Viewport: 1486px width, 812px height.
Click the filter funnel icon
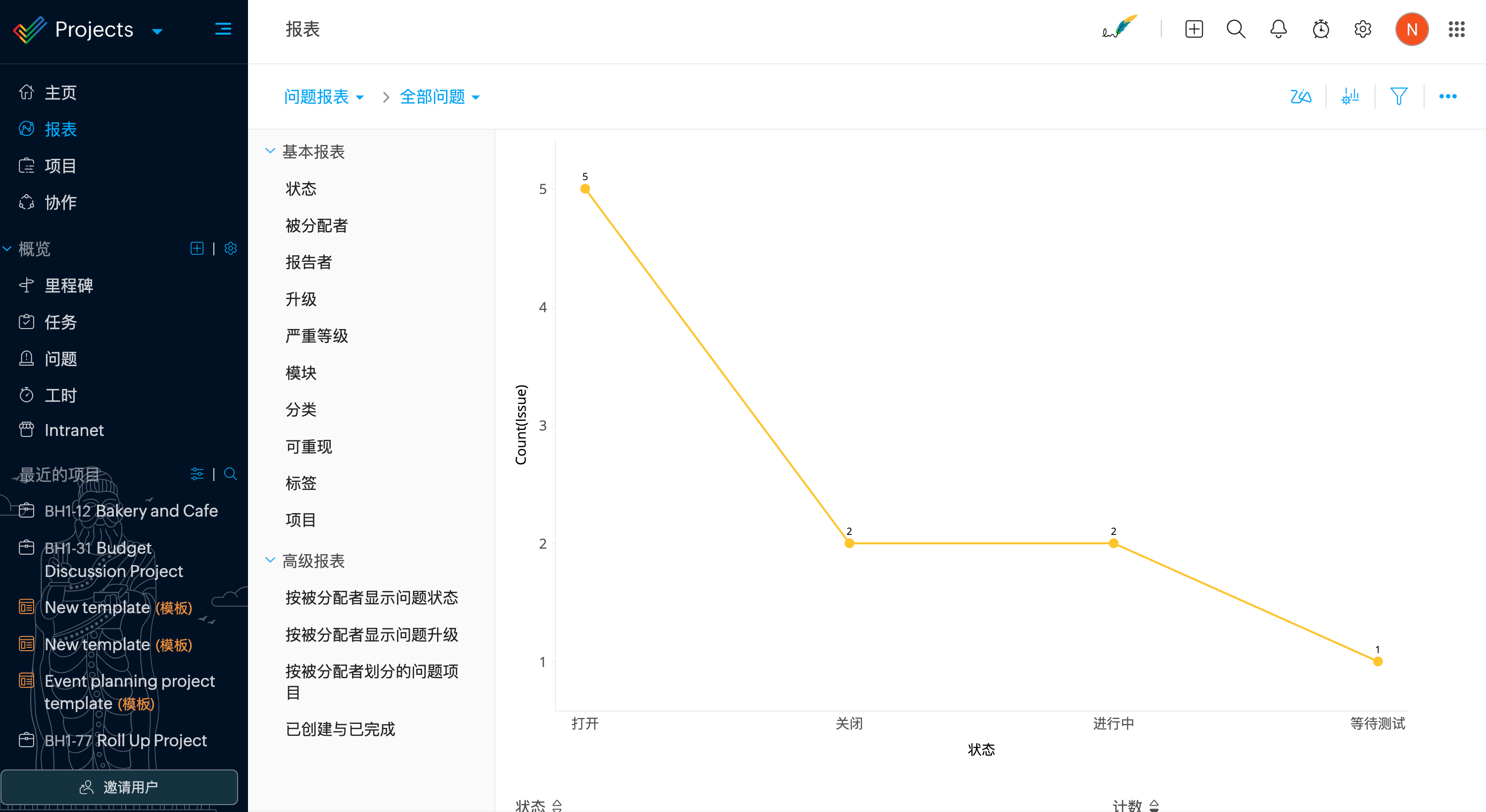click(x=1398, y=96)
